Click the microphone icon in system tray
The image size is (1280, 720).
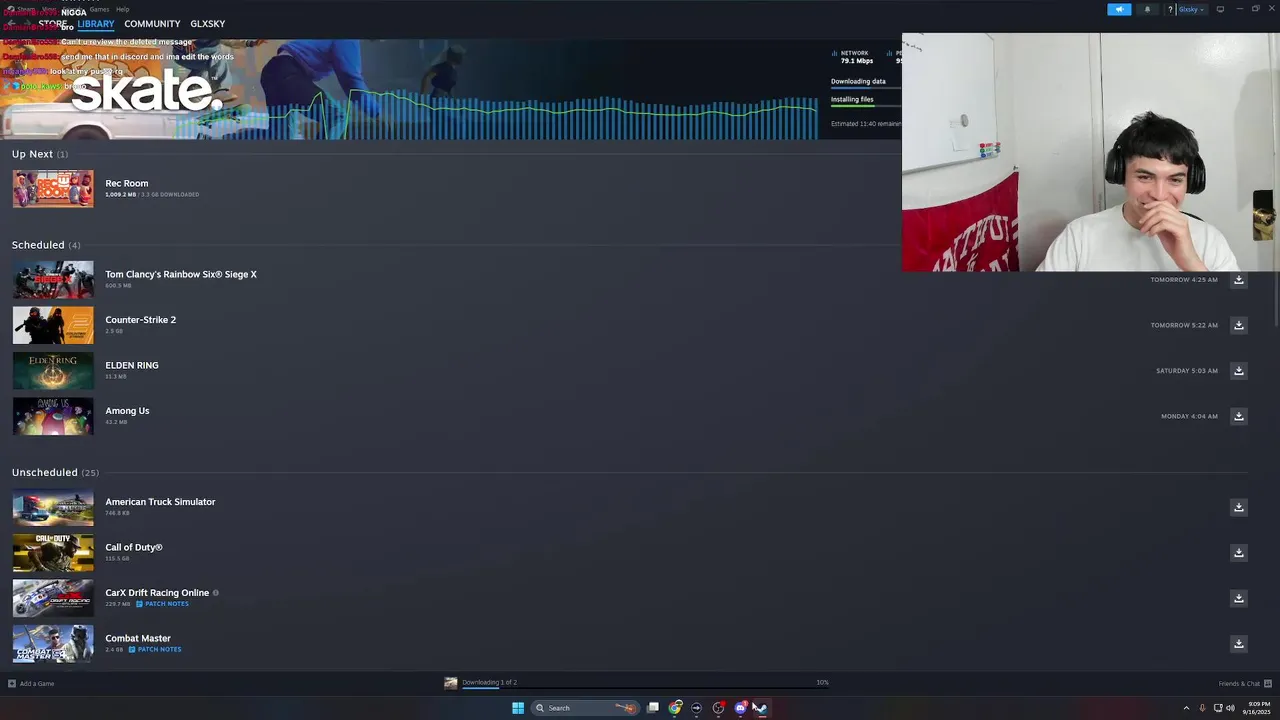pos(1202,708)
